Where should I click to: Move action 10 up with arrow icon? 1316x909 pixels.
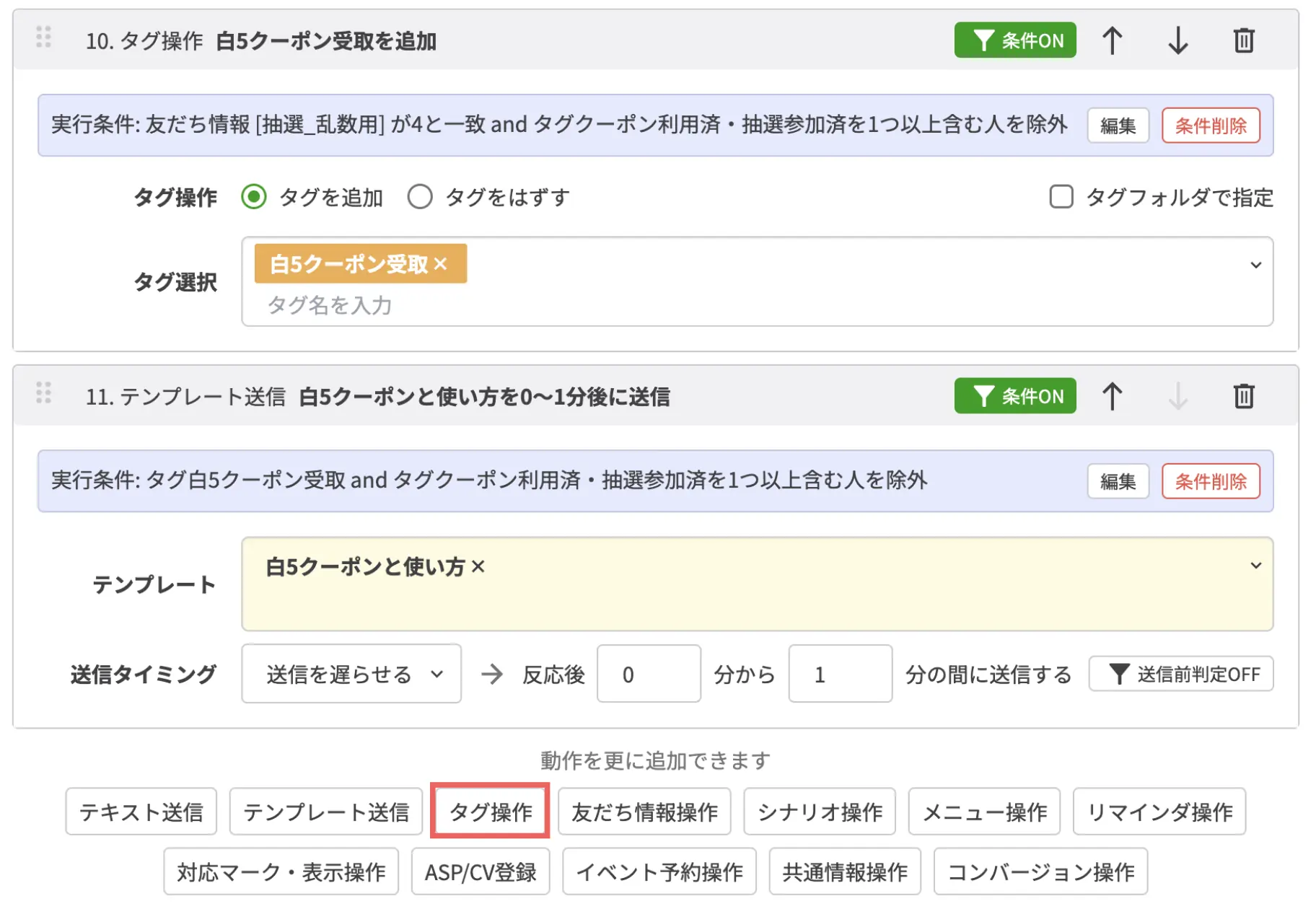point(1112,40)
